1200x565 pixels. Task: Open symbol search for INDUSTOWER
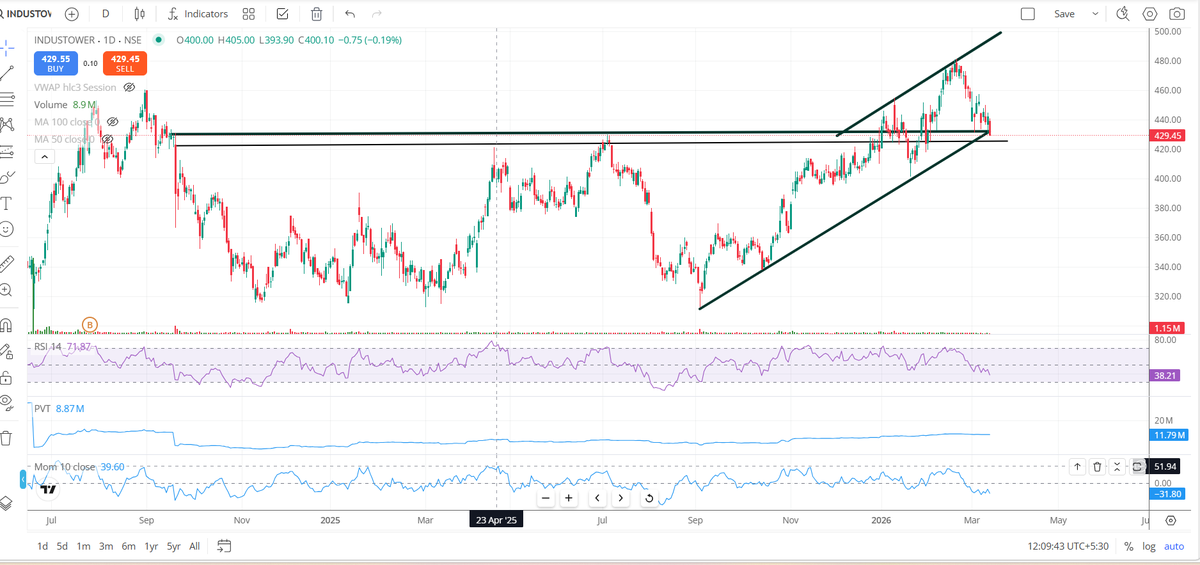point(27,14)
